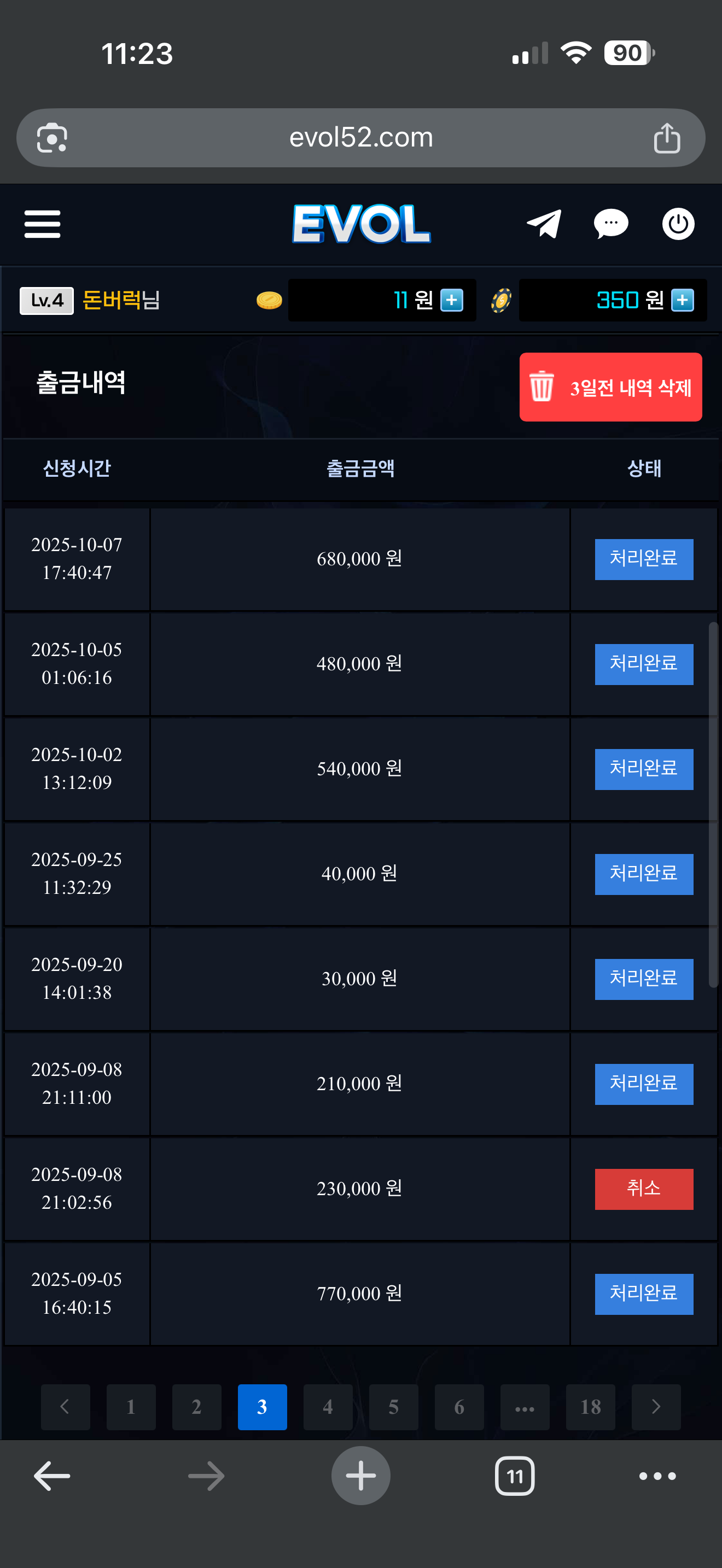Go to previous page arrow in pagination
The height and width of the screenshot is (1568, 722).
click(65, 1407)
